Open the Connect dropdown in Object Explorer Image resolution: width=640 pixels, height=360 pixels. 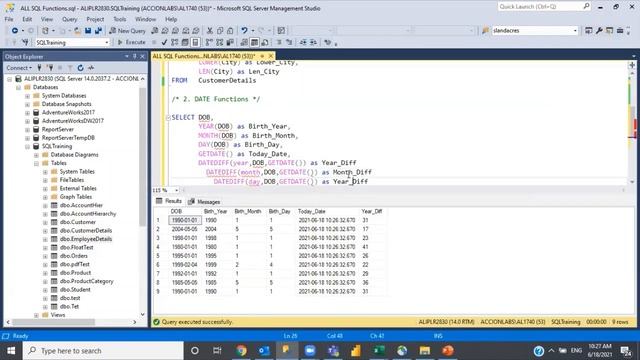[x=19, y=68]
